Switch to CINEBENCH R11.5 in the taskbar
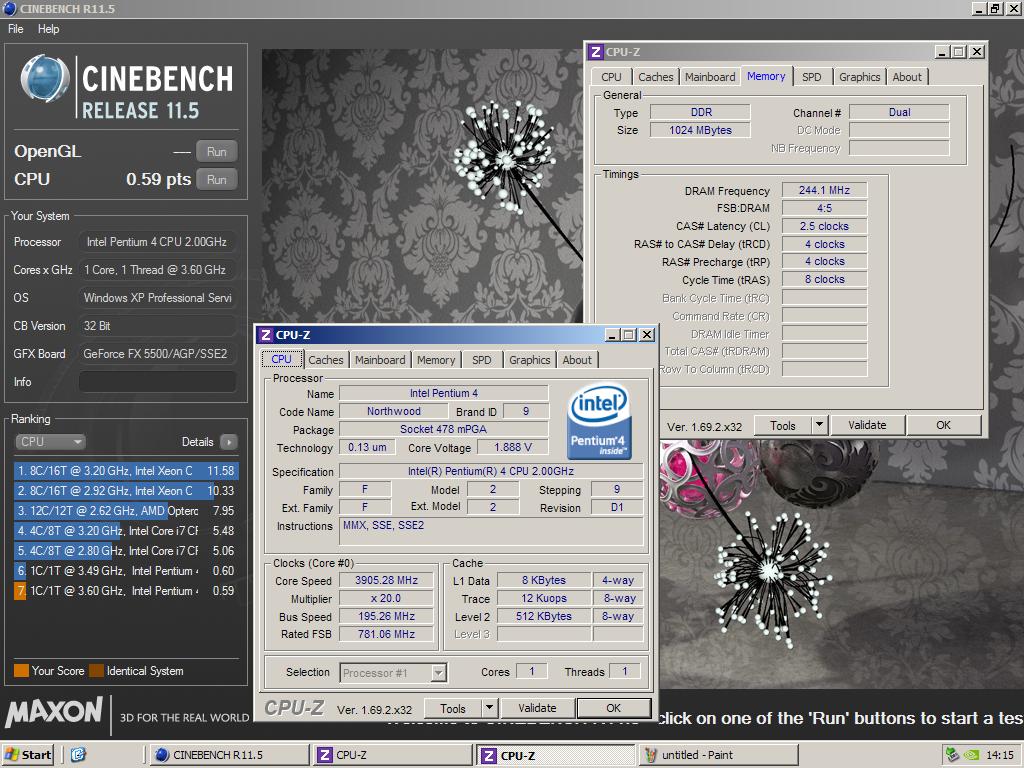1024x768 pixels. click(x=229, y=755)
